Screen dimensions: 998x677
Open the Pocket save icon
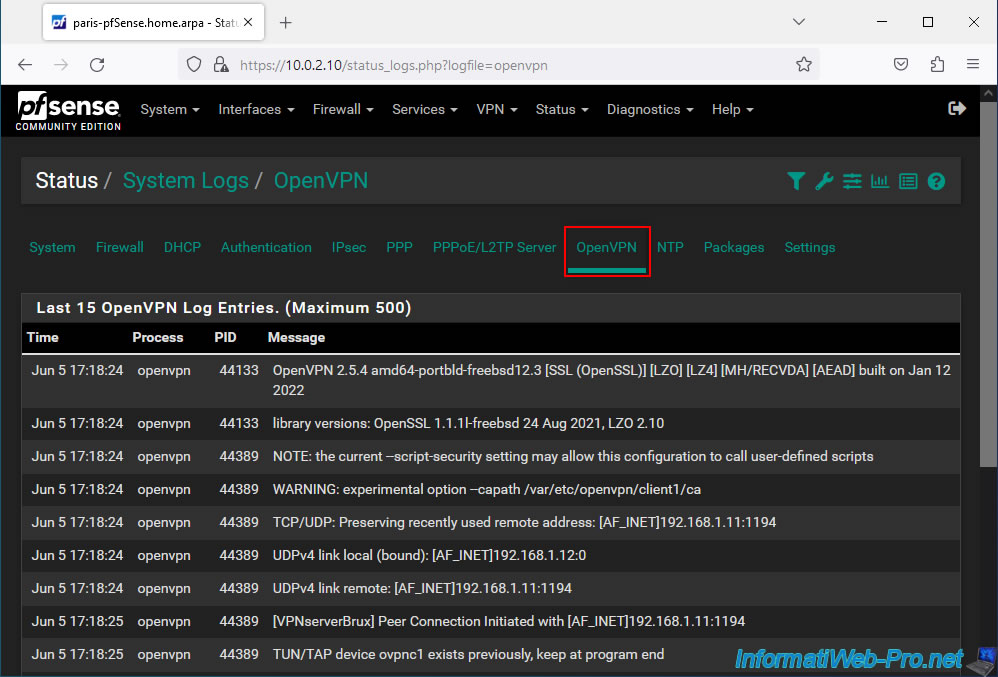[901, 64]
